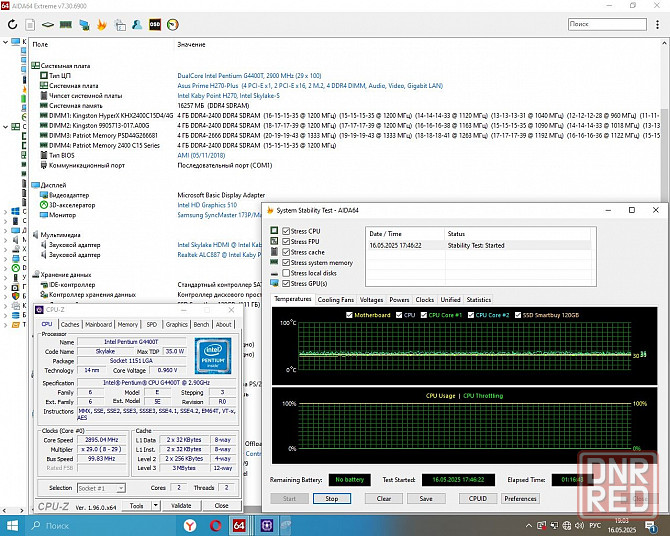
Task: Open the Windows Start menu
Action: point(12,526)
